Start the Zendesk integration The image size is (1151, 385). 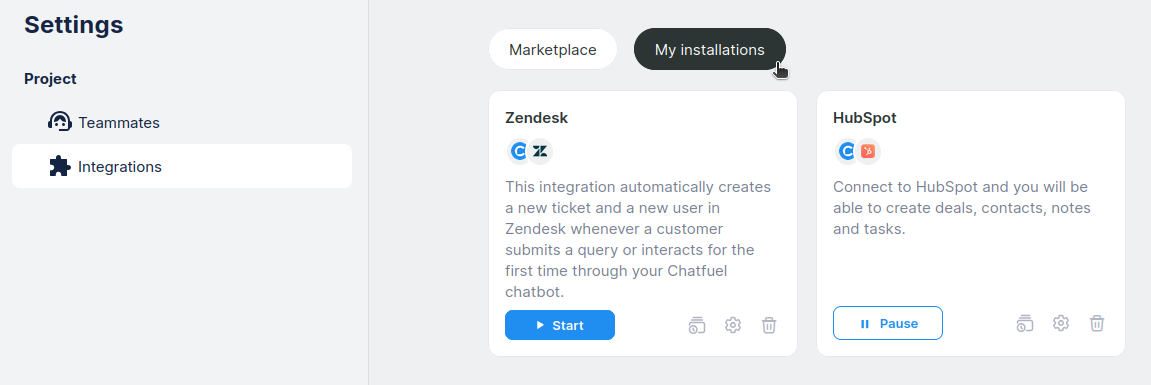[560, 325]
